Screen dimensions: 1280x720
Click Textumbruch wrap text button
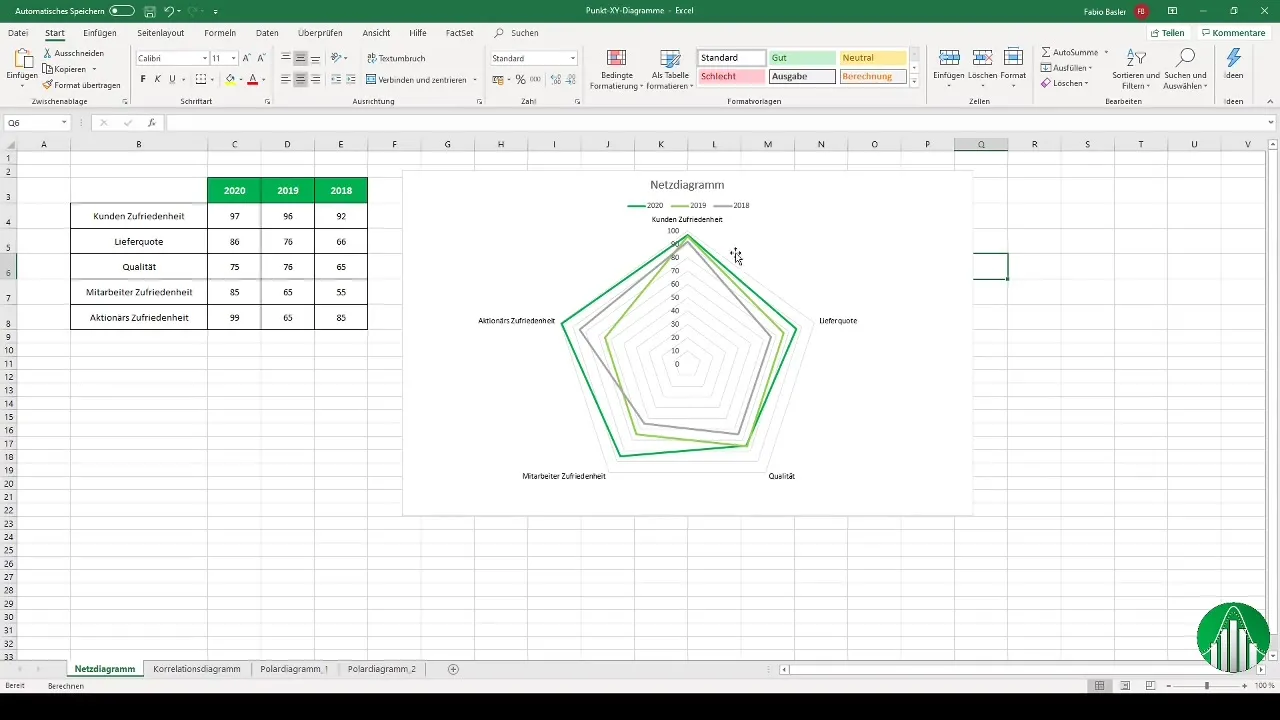(395, 58)
